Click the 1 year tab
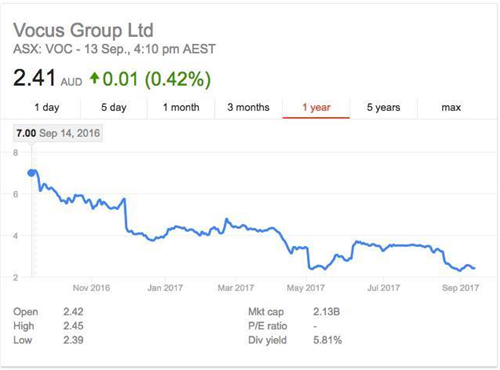Screen dimensions: 500x370 (x=316, y=108)
